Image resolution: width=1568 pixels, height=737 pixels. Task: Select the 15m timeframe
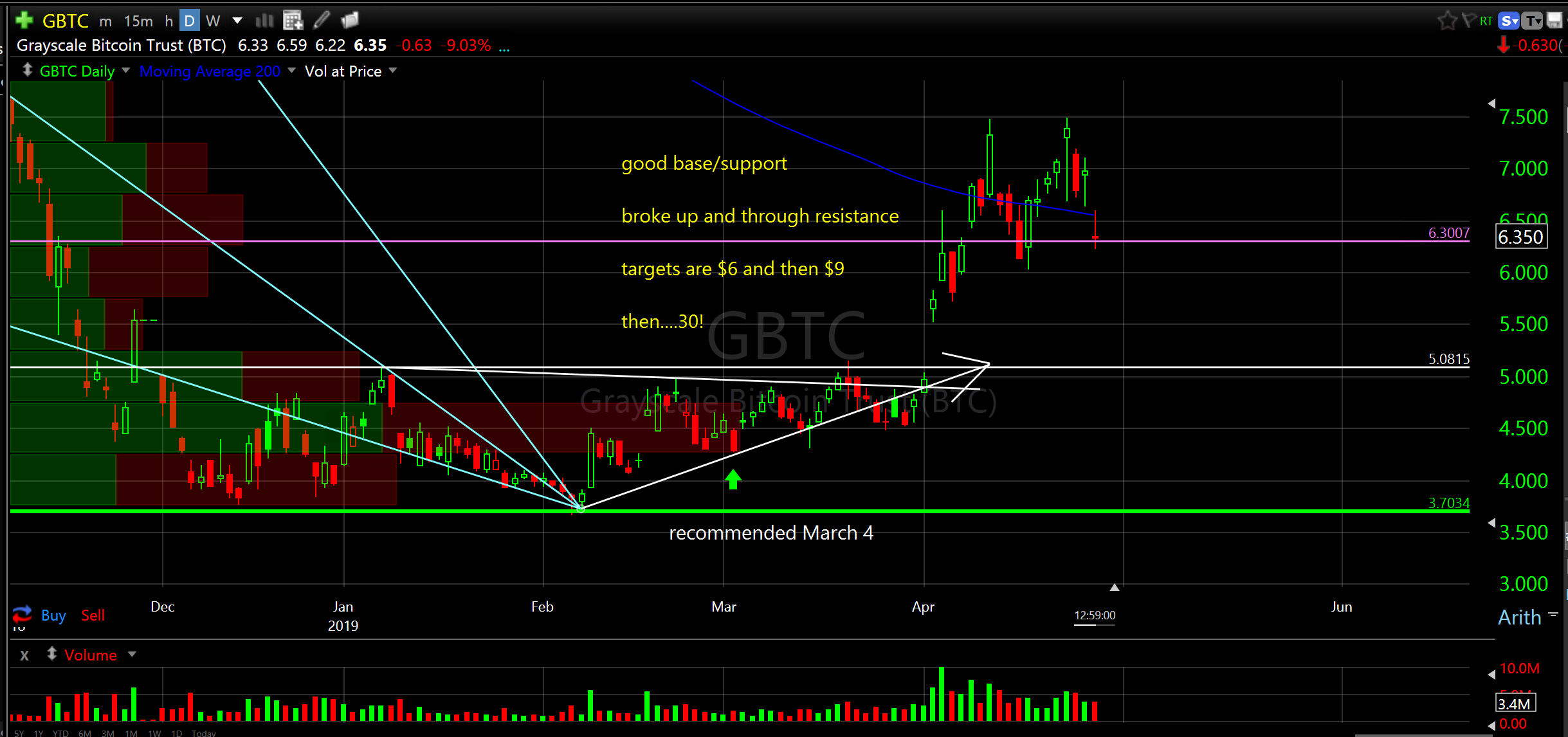[x=138, y=21]
